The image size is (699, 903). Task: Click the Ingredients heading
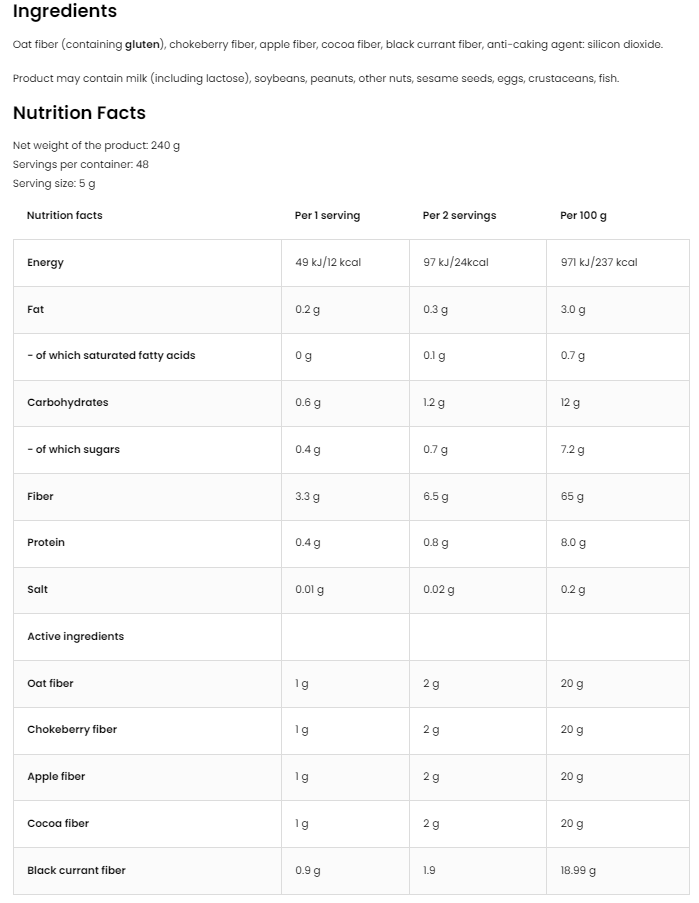coord(65,12)
